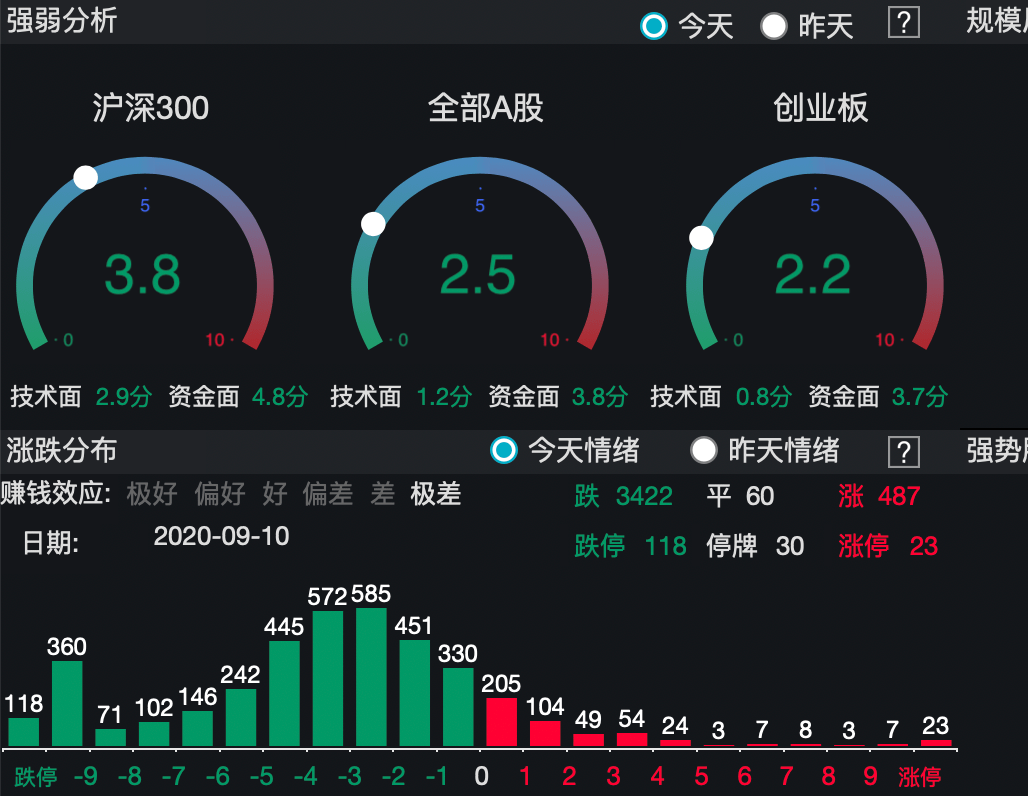This screenshot has height=796, width=1028.
Task: Switch to the 强势 panel on right edge
Action: click(1002, 452)
